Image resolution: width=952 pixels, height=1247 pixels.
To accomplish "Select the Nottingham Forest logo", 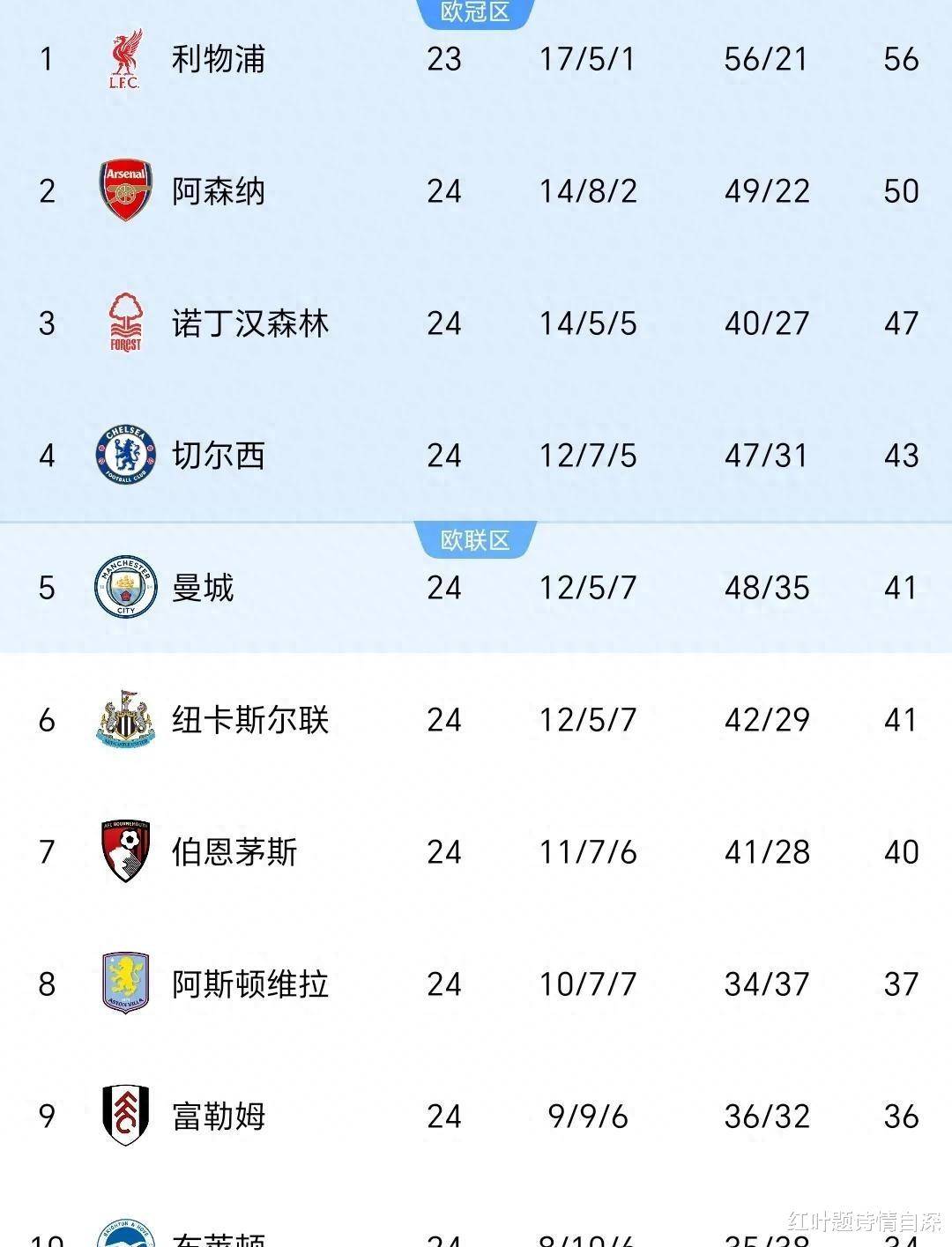I will (x=125, y=323).
